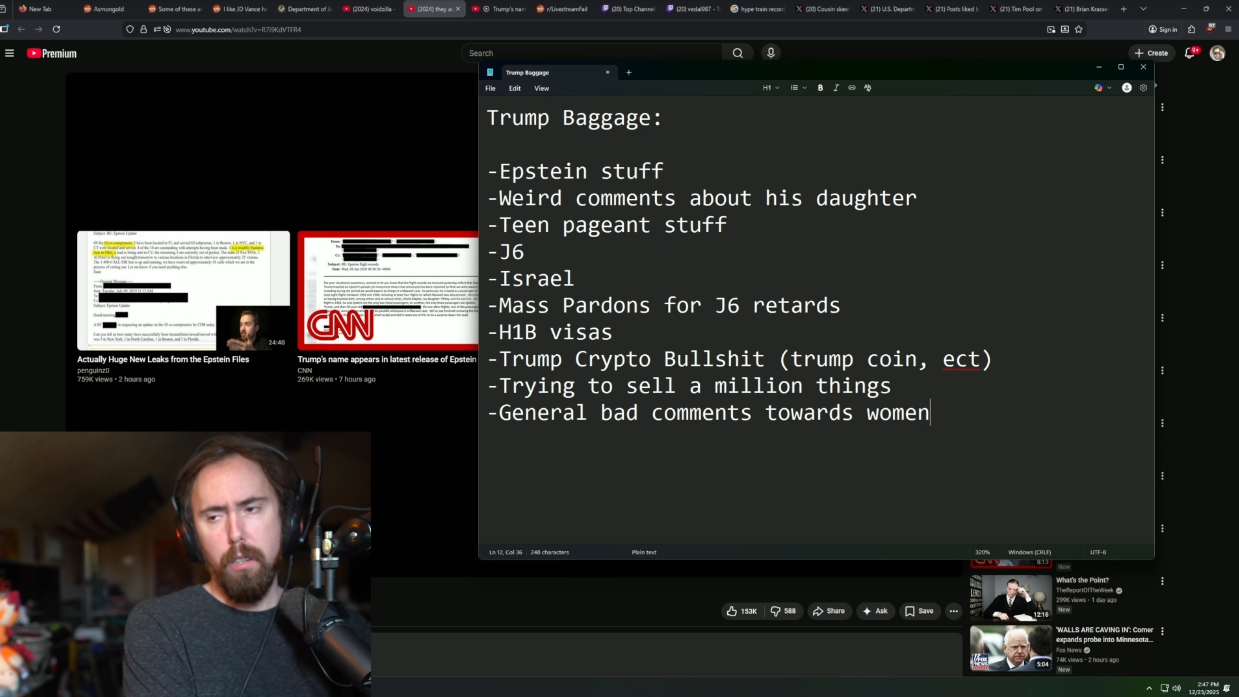Screen dimensions: 1239x697
Task: Open 'WALLS ARE CAVING IN' Fox News video
Action: coord(1105,635)
